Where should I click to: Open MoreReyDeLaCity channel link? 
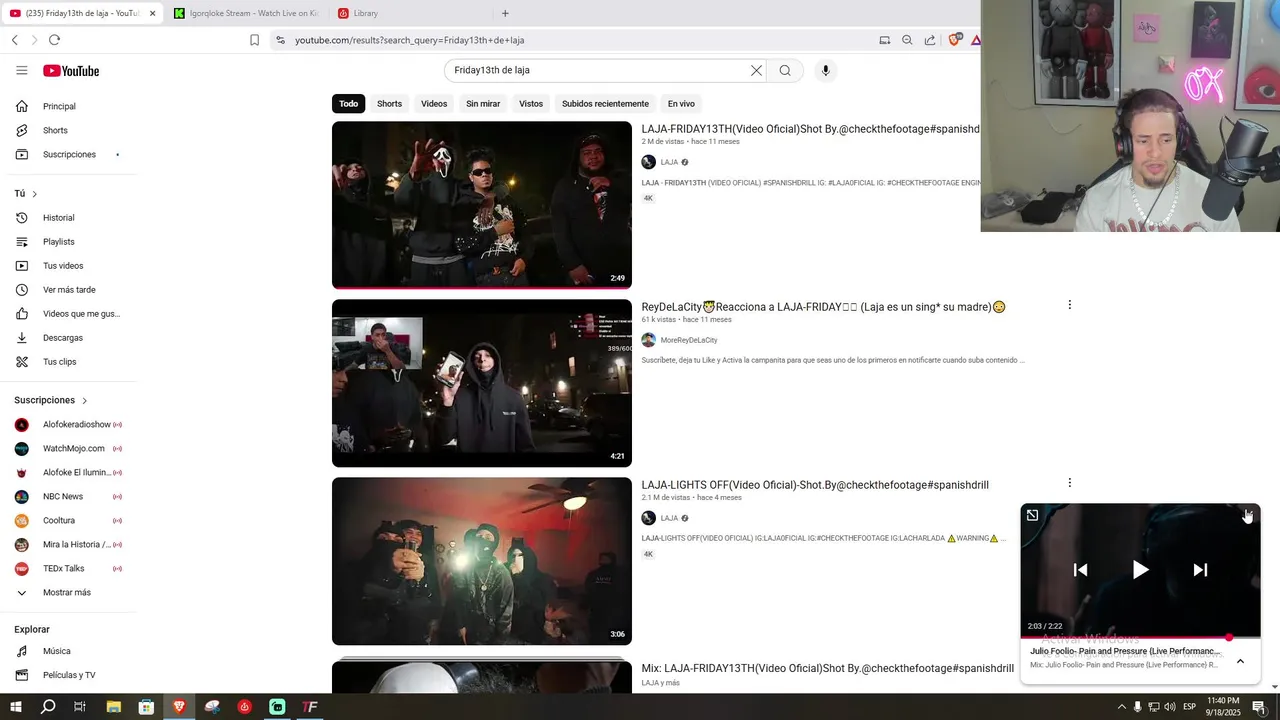689,340
